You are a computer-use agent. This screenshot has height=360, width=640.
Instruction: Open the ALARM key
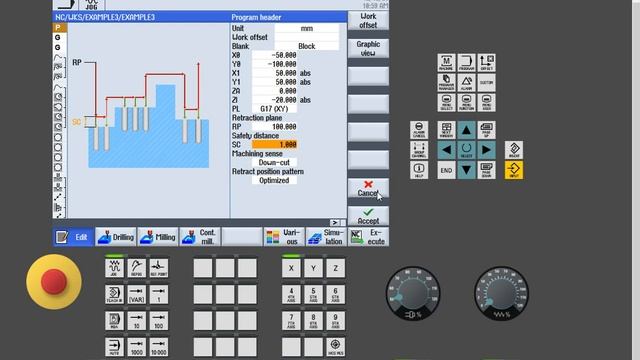[467, 82]
